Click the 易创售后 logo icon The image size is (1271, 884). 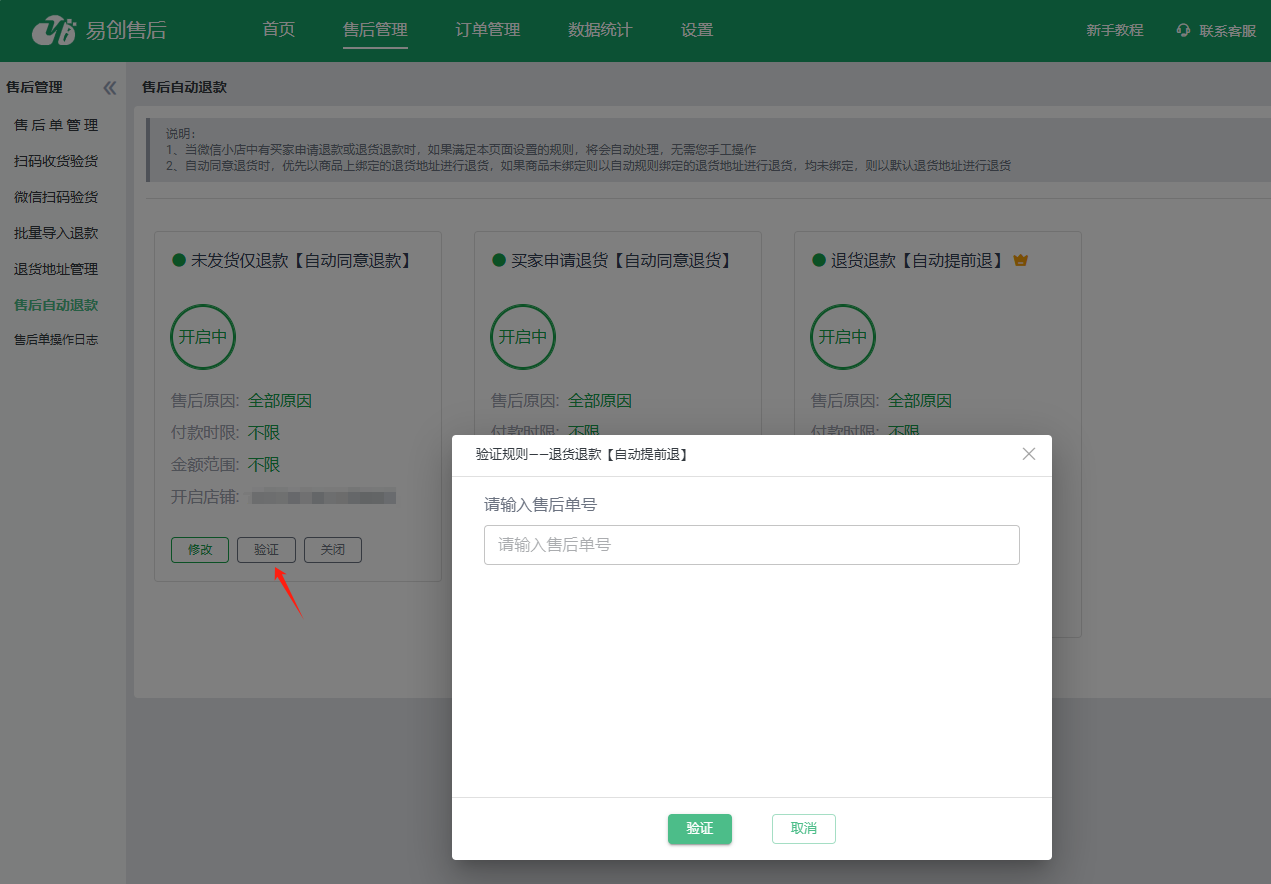pyautogui.click(x=53, y=31)
